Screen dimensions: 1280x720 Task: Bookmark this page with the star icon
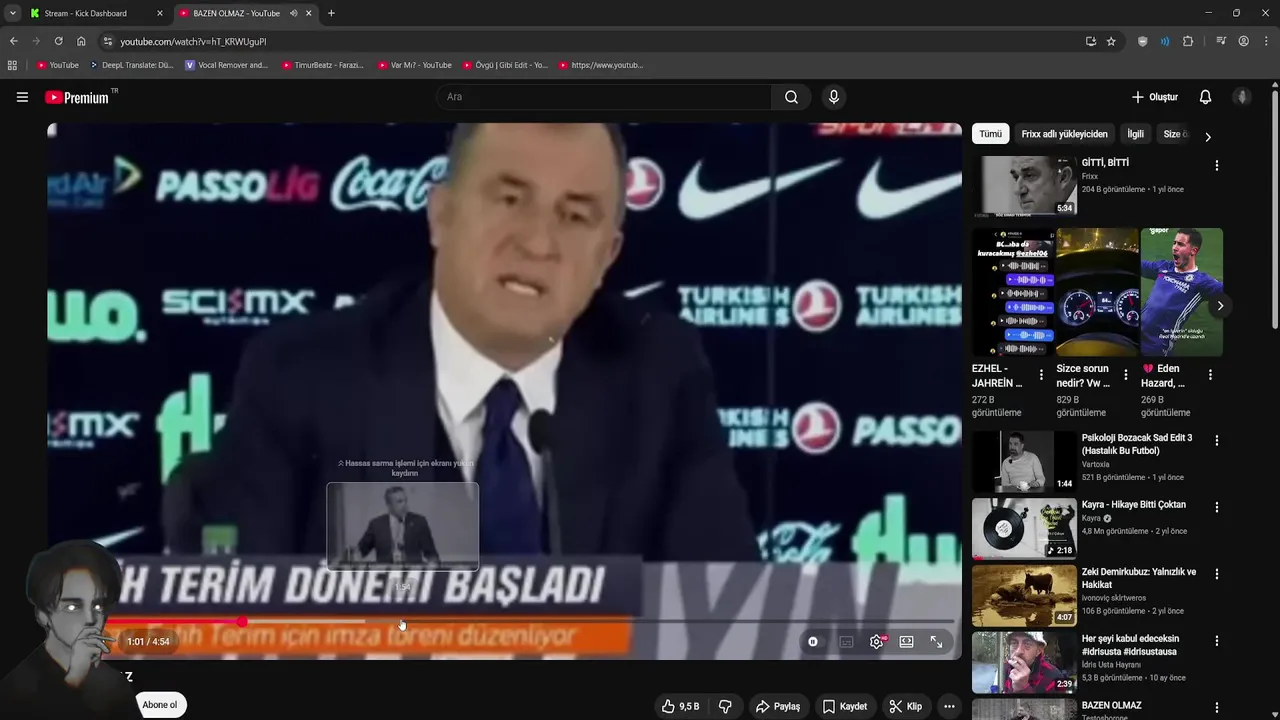coord(1111,41)
